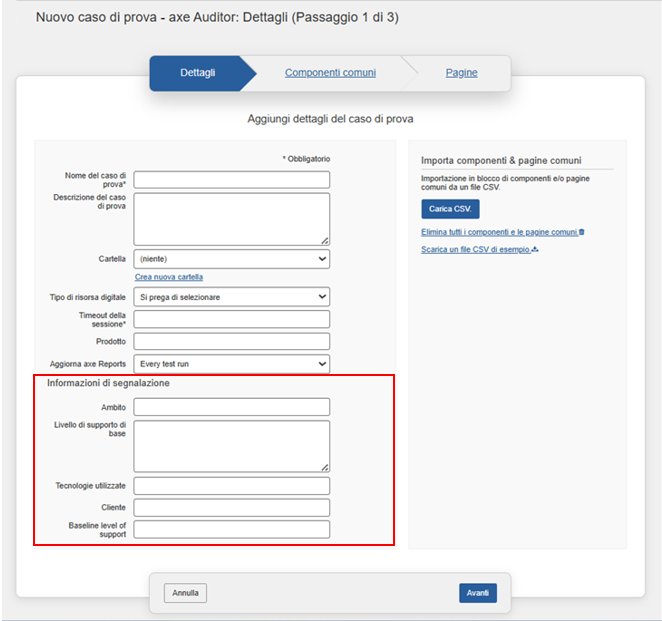Expand the Tipo di risorsa digitale dropdown

click(x=231, y=297)
